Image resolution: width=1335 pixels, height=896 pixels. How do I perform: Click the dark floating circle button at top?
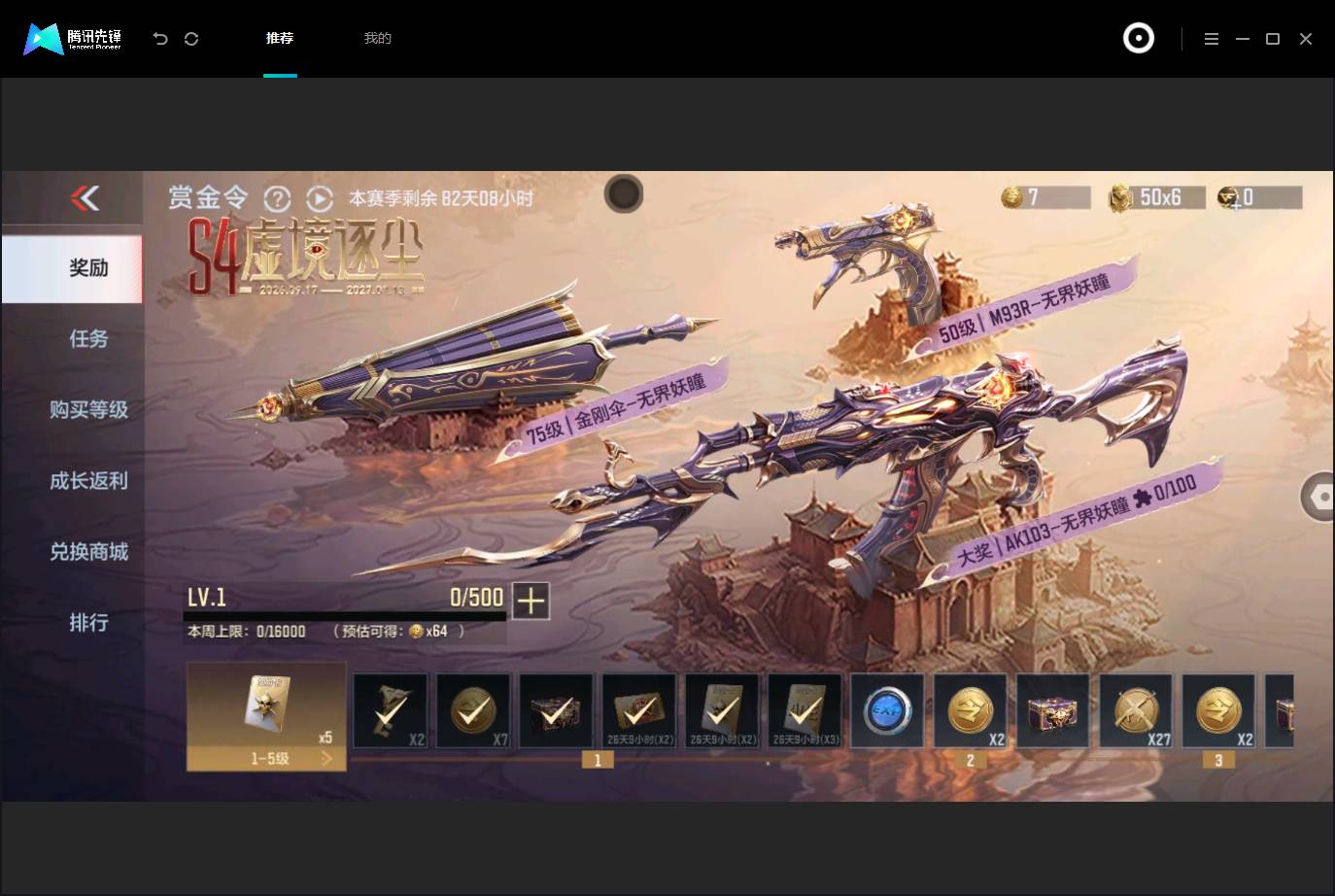click(624, 193)
